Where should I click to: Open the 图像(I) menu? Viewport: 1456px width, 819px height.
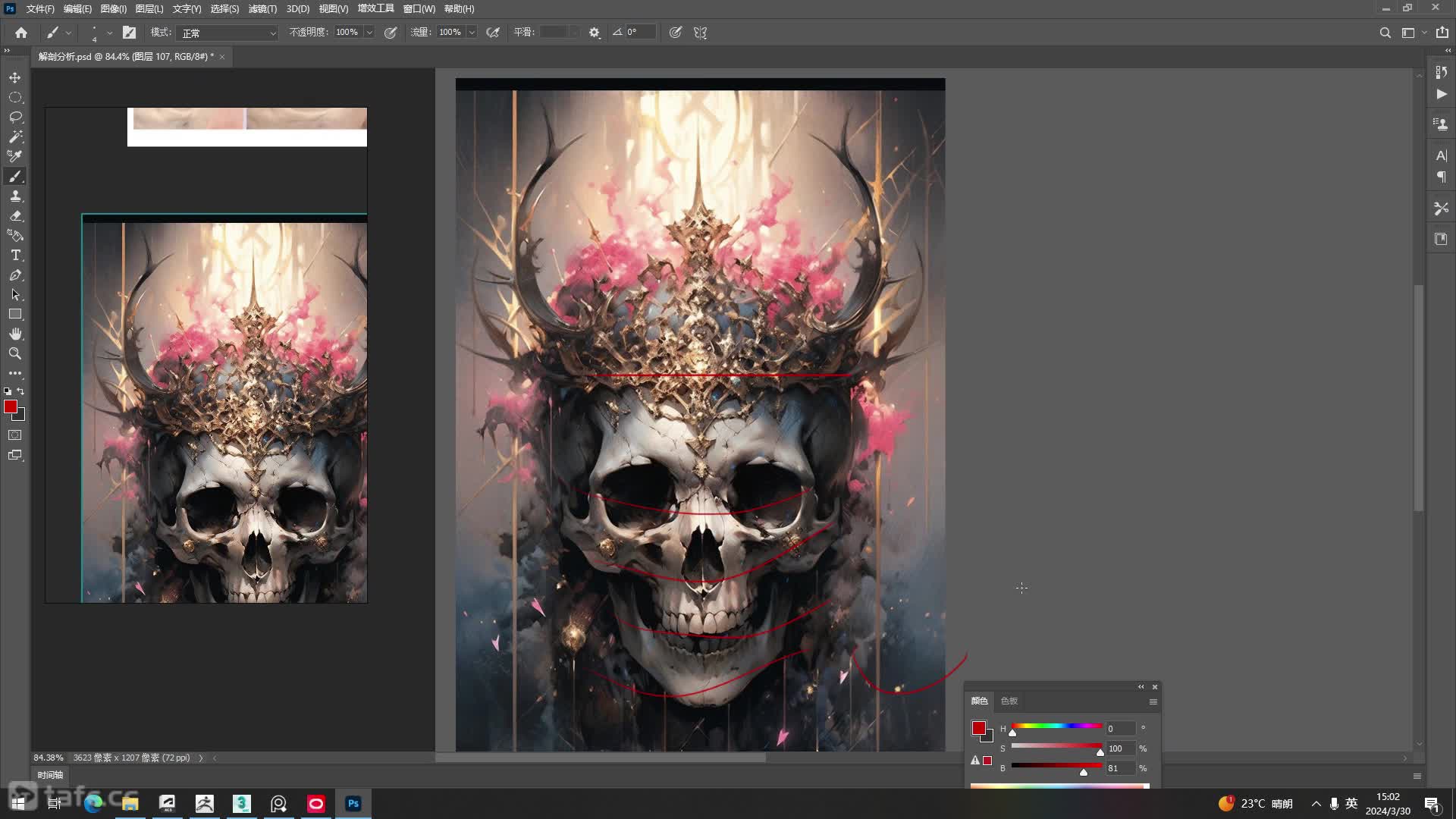point(114,9)
